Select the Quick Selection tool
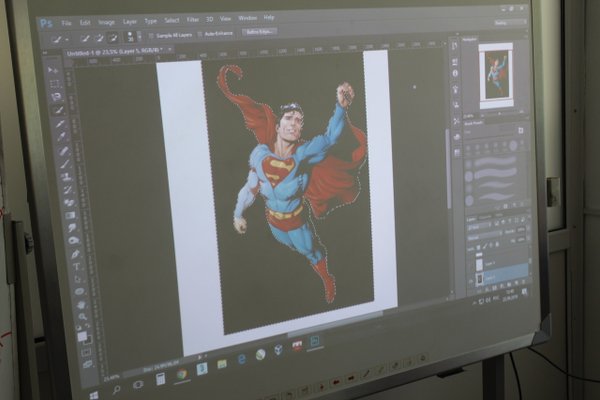This screenshot has height=400, width=600. [x=58, y=111]
